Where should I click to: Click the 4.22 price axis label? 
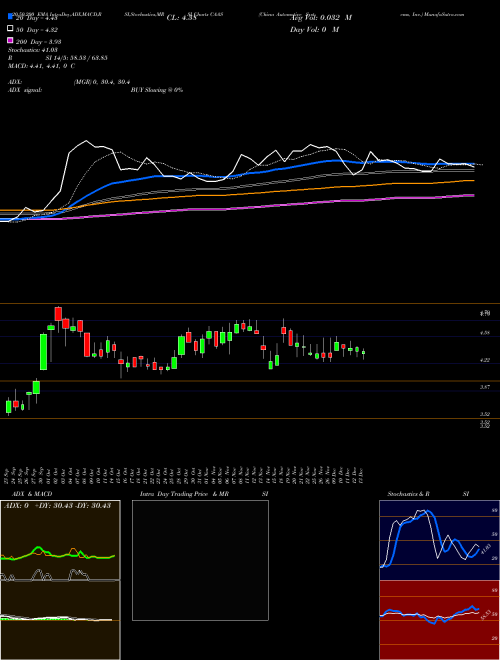[485, 360]
